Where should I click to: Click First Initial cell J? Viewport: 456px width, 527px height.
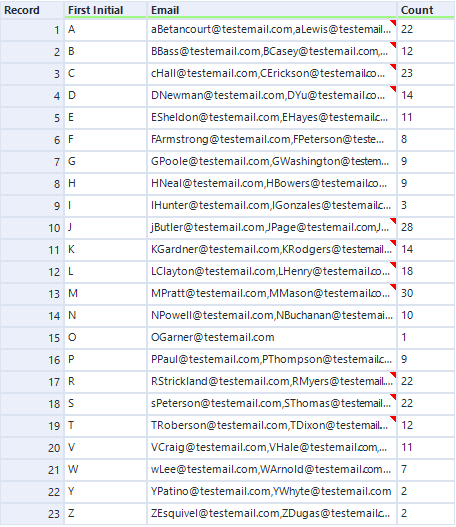point(106,228)
